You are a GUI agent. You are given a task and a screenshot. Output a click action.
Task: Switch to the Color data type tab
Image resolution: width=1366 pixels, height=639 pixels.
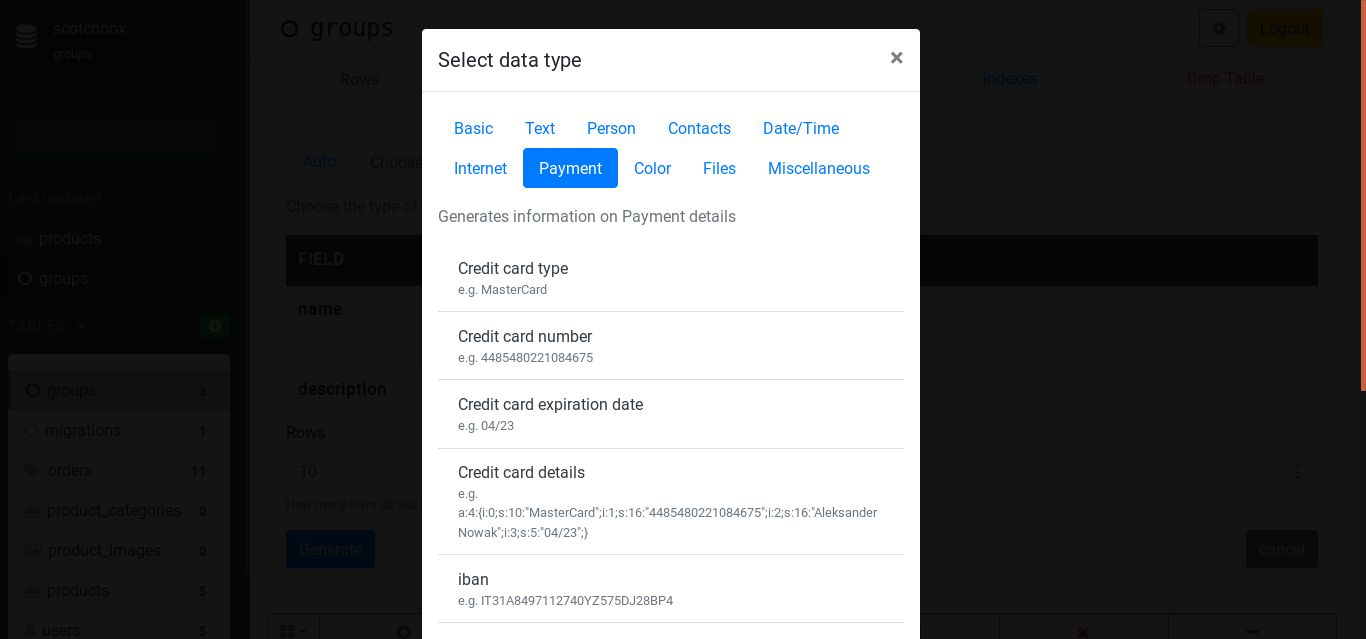tap(652, 168)
